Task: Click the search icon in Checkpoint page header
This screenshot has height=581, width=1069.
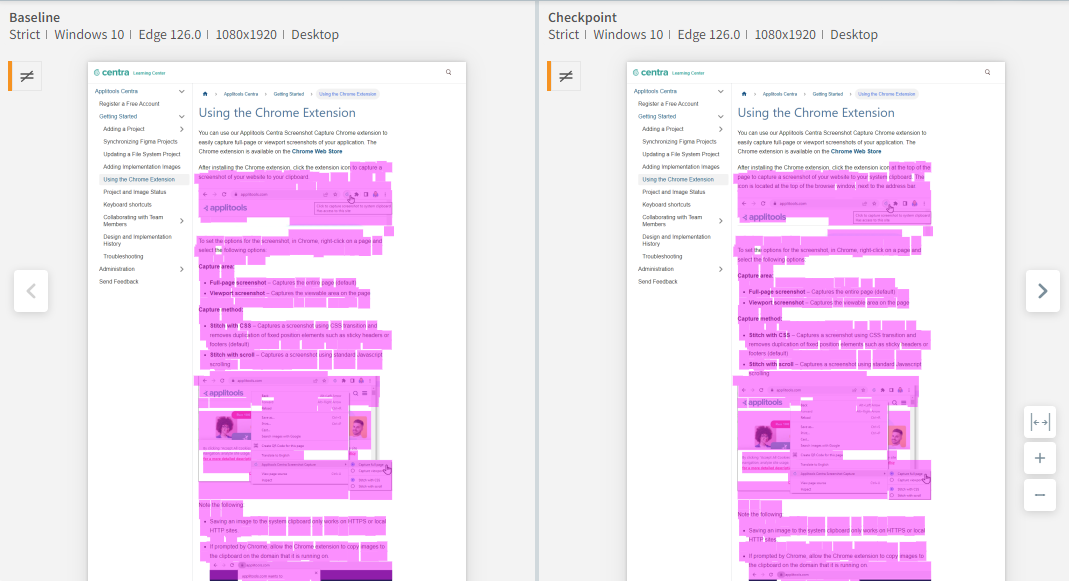Action: tap(987, 72)
